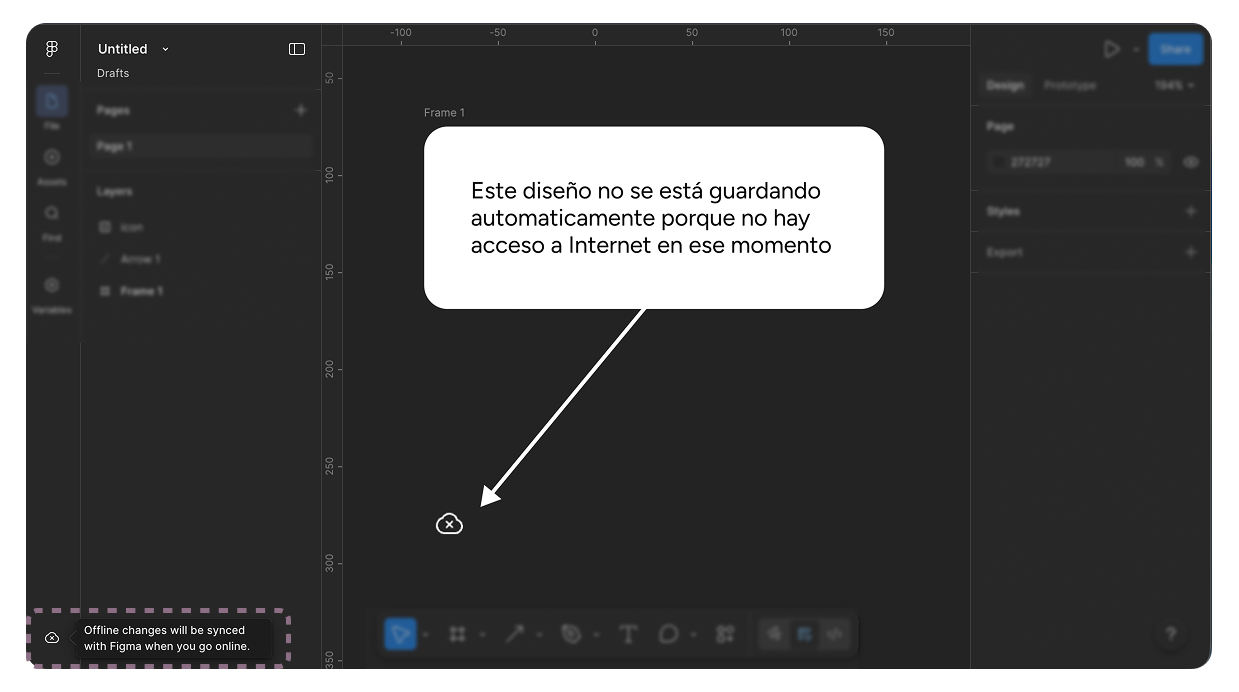The image size is (1239, 692).
Task: Click the blue Share button
Action: 1175,49
